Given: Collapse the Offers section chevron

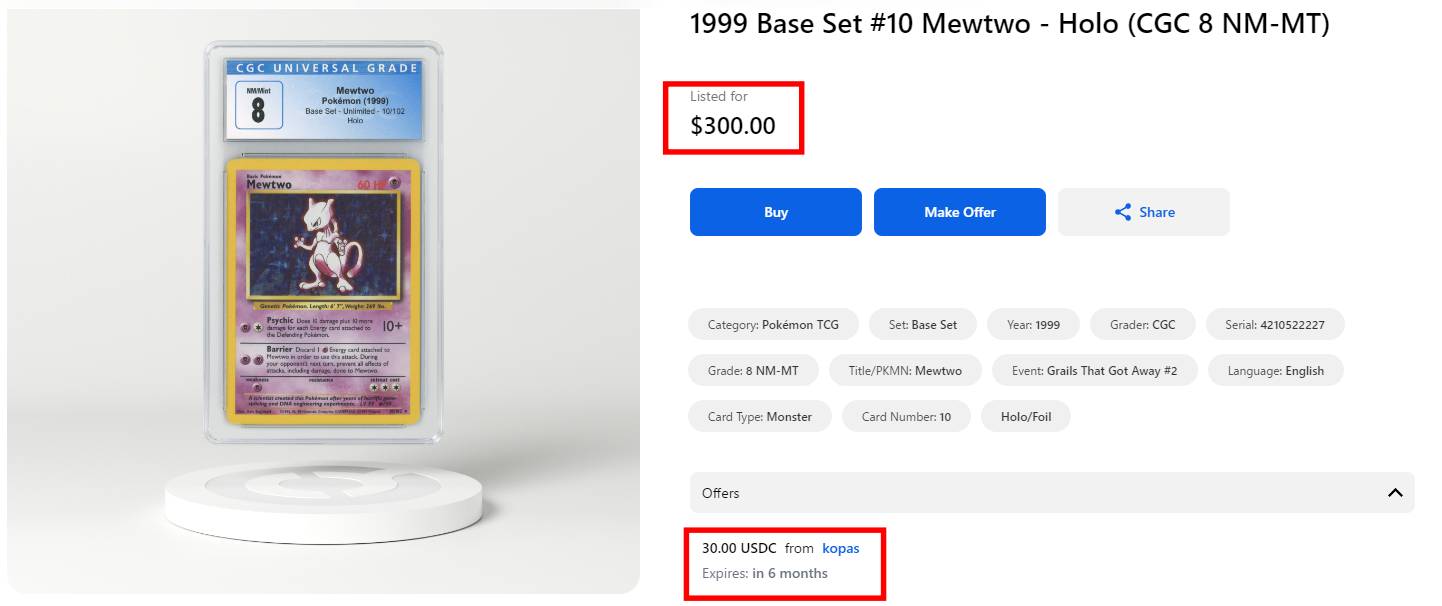Looking at the screenshot, I should click(x=1395, y=493).
